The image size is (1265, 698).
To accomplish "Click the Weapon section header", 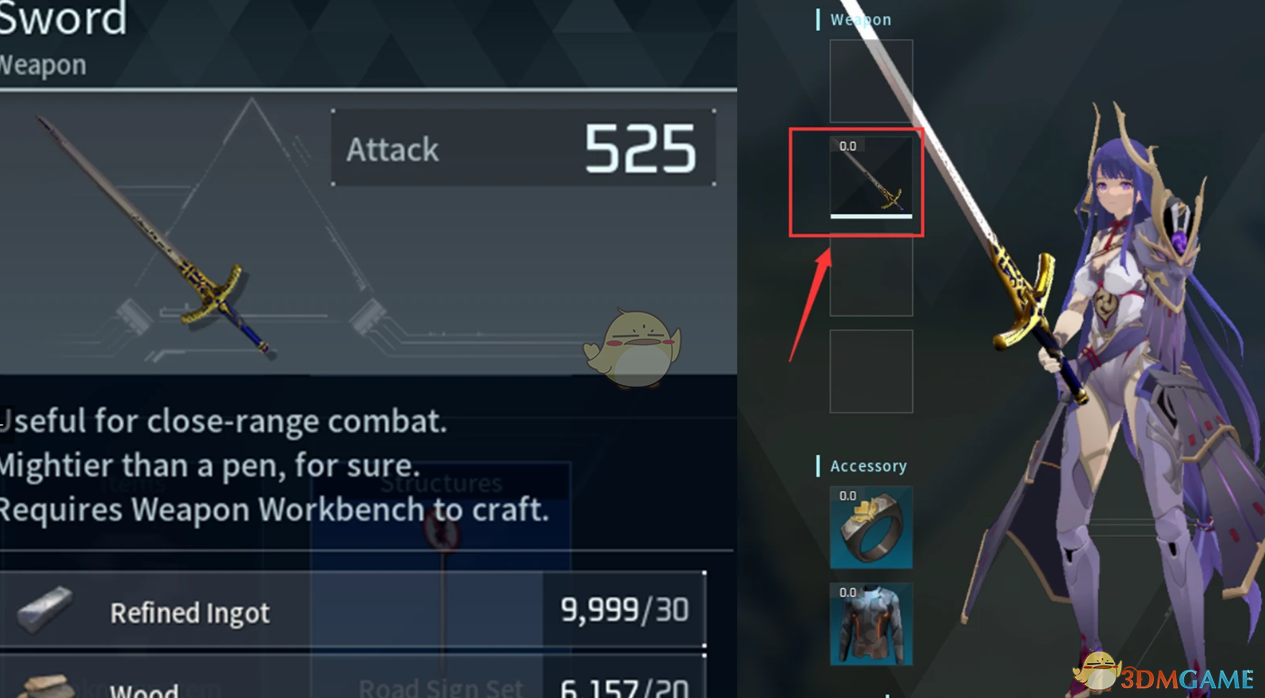I will pos(860,19).
